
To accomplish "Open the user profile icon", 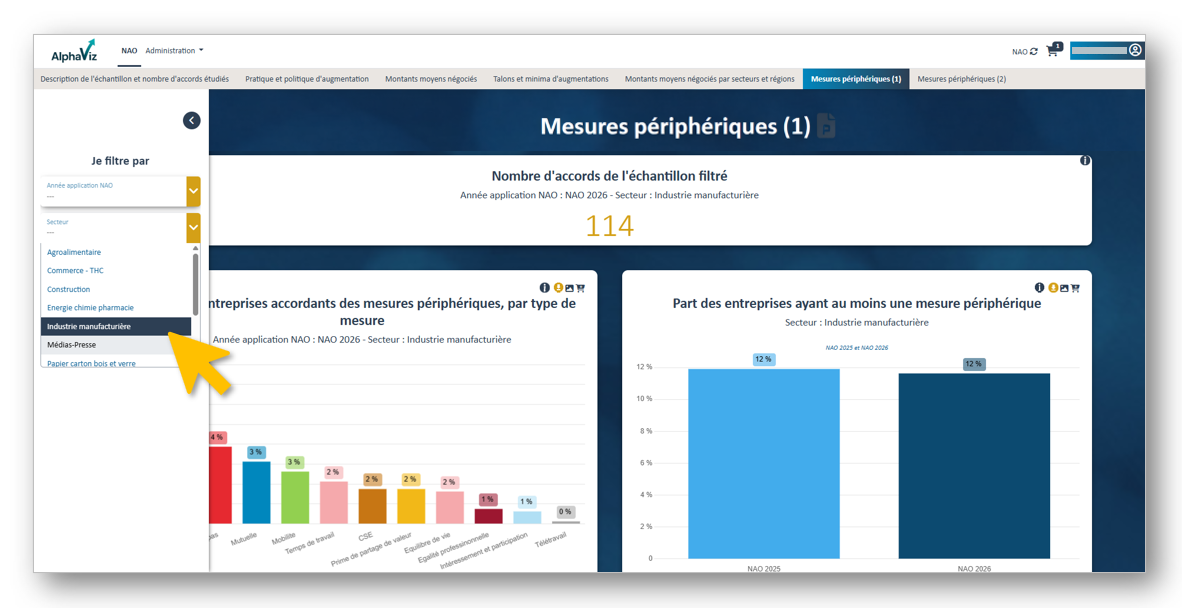I will point(1135,50).
